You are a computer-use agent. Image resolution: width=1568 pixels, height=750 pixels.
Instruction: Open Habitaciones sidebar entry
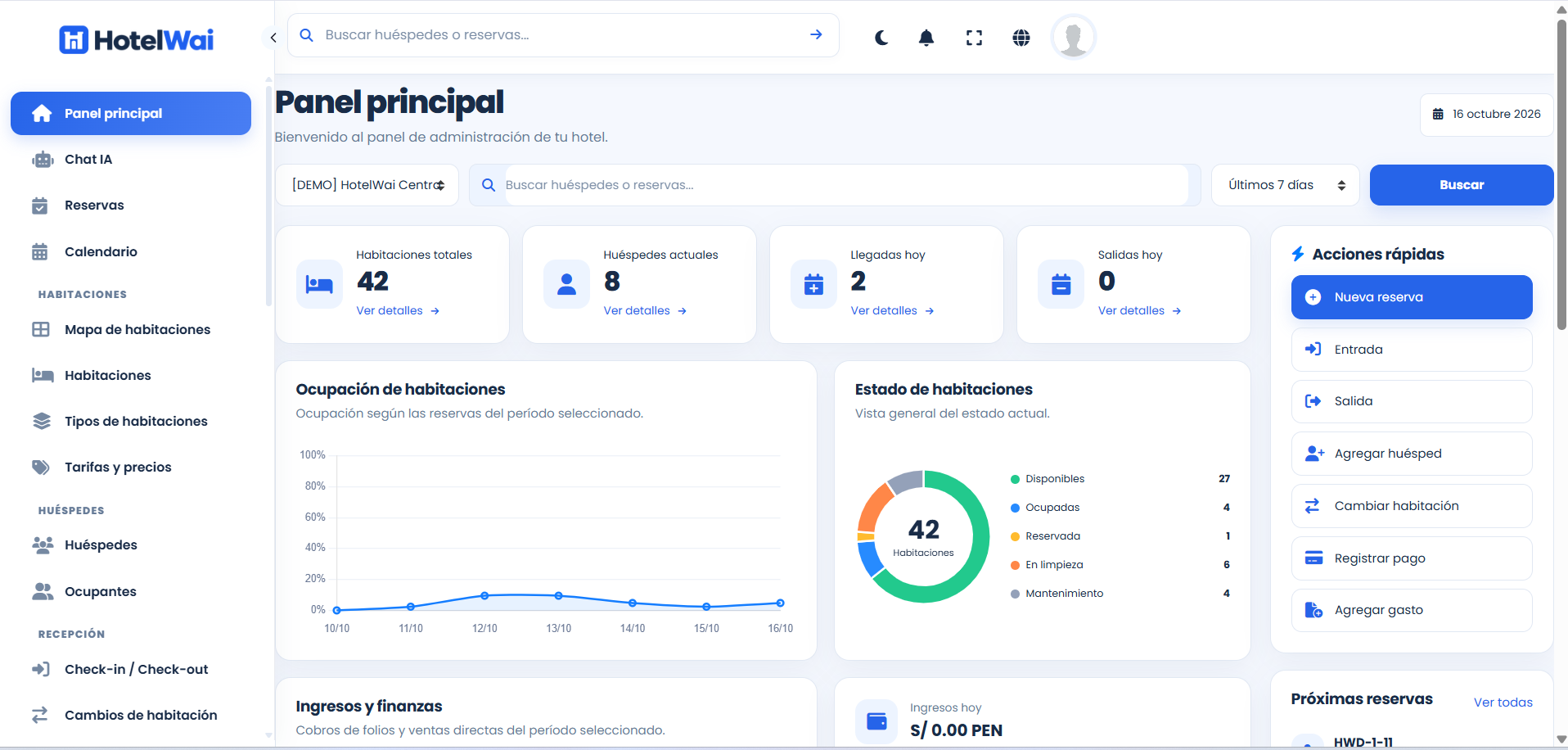[131, 375]
